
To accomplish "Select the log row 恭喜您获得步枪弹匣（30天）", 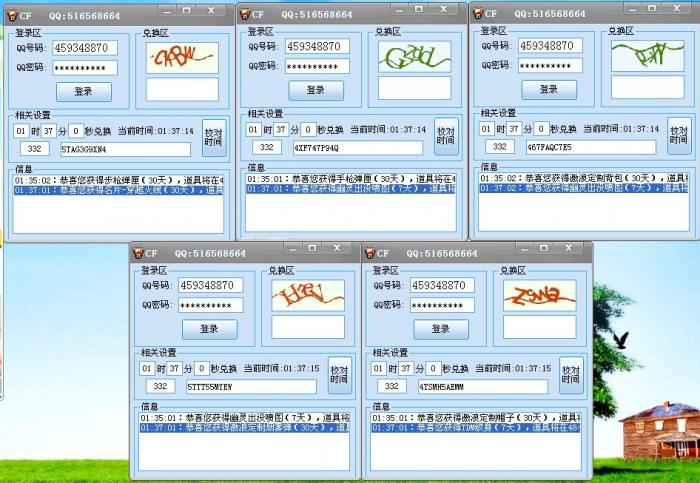I will (118, 180).
